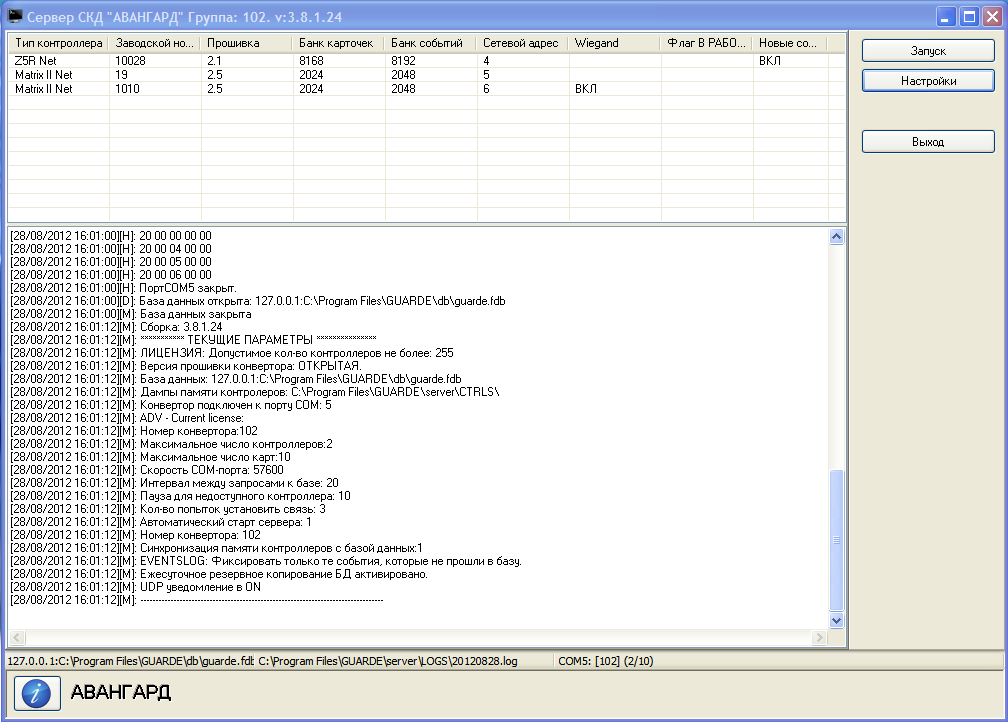Click ВКЛ in the Wiegand column

(x=586, y=89)
